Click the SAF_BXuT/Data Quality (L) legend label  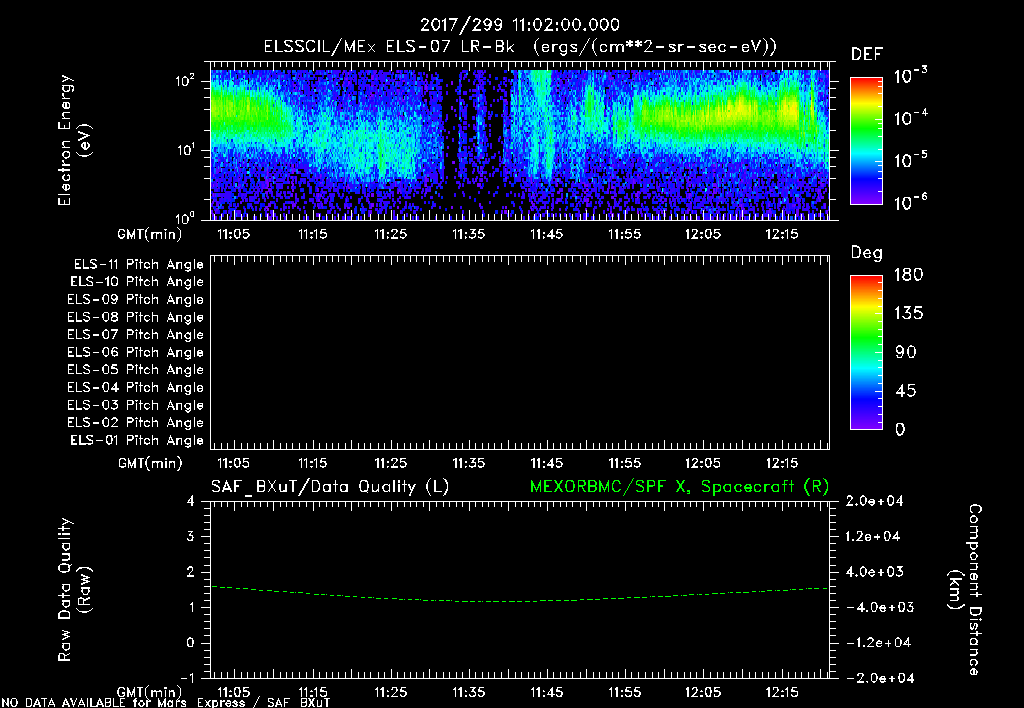pyautogui.click(x=330, y=487)
